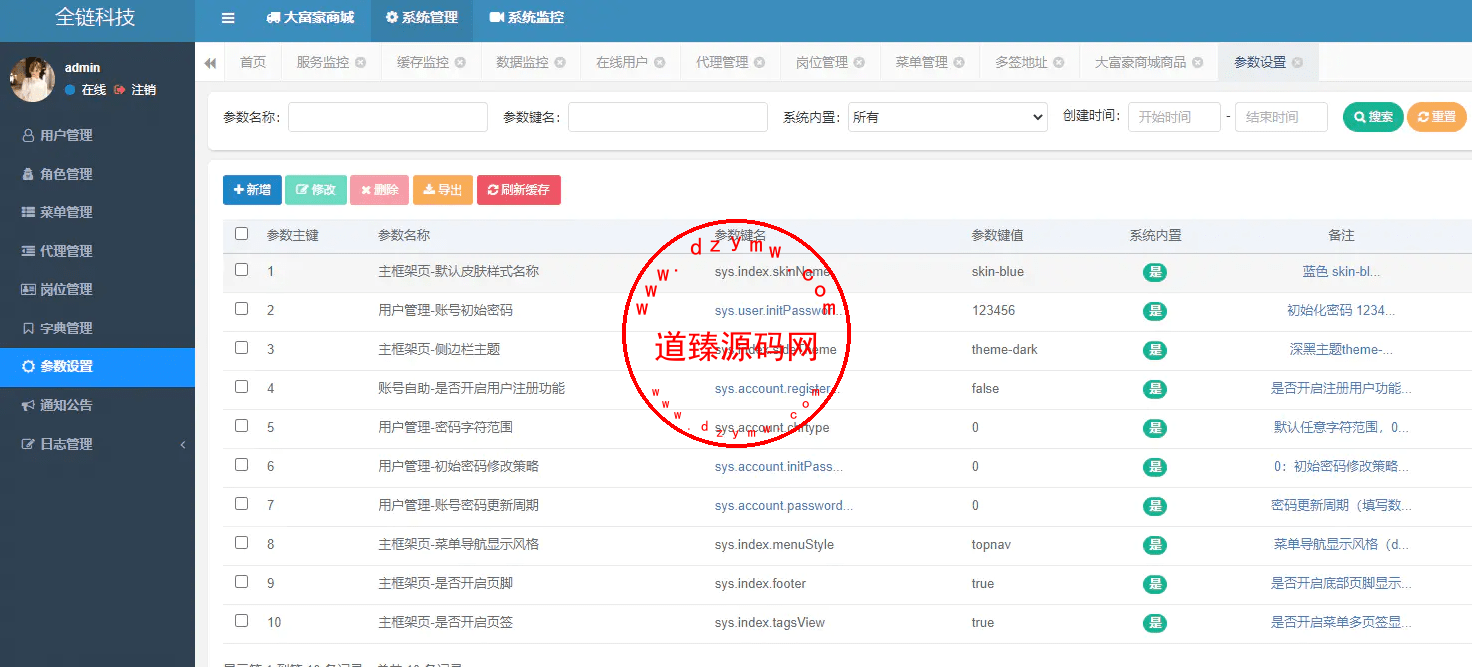The image size is (1472, 667).
Task: Open the 系统内置 dropdown
Action: click(x=947, y=117)
